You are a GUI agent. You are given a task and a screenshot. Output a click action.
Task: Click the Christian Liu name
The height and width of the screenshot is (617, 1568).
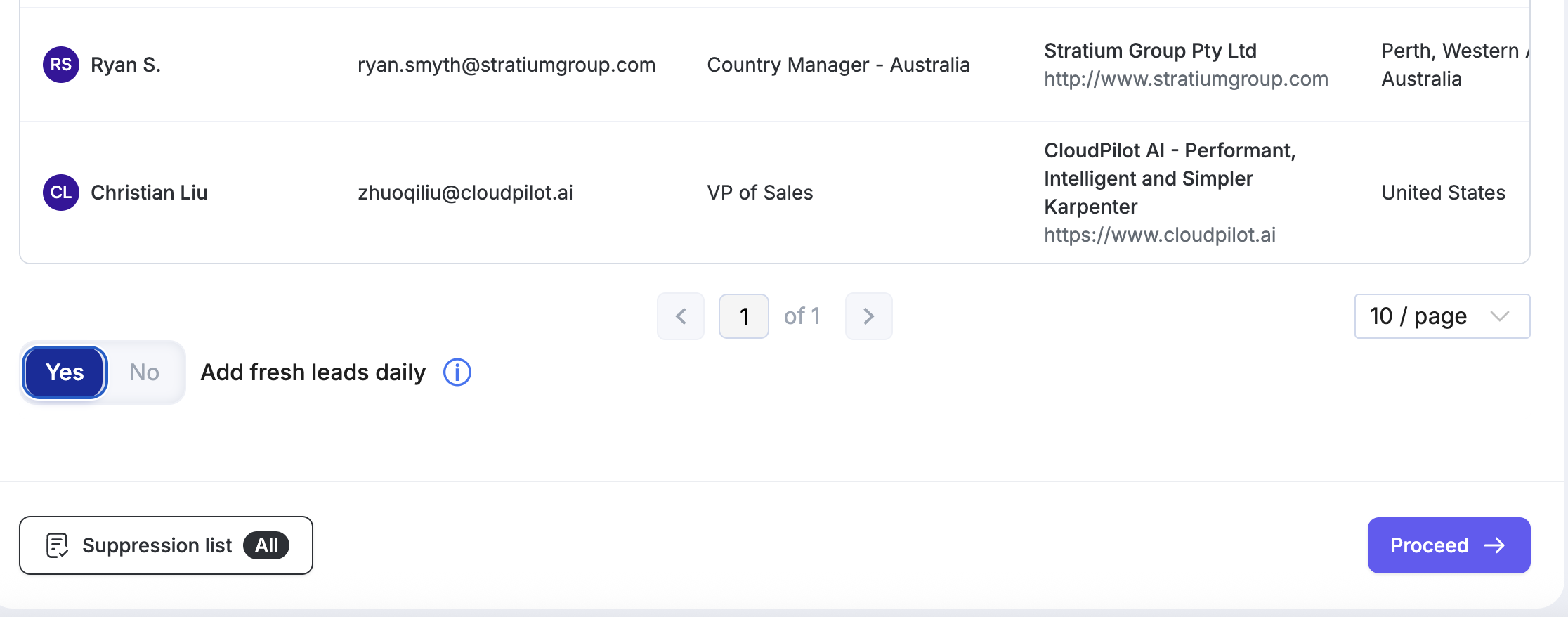[149, 193]
